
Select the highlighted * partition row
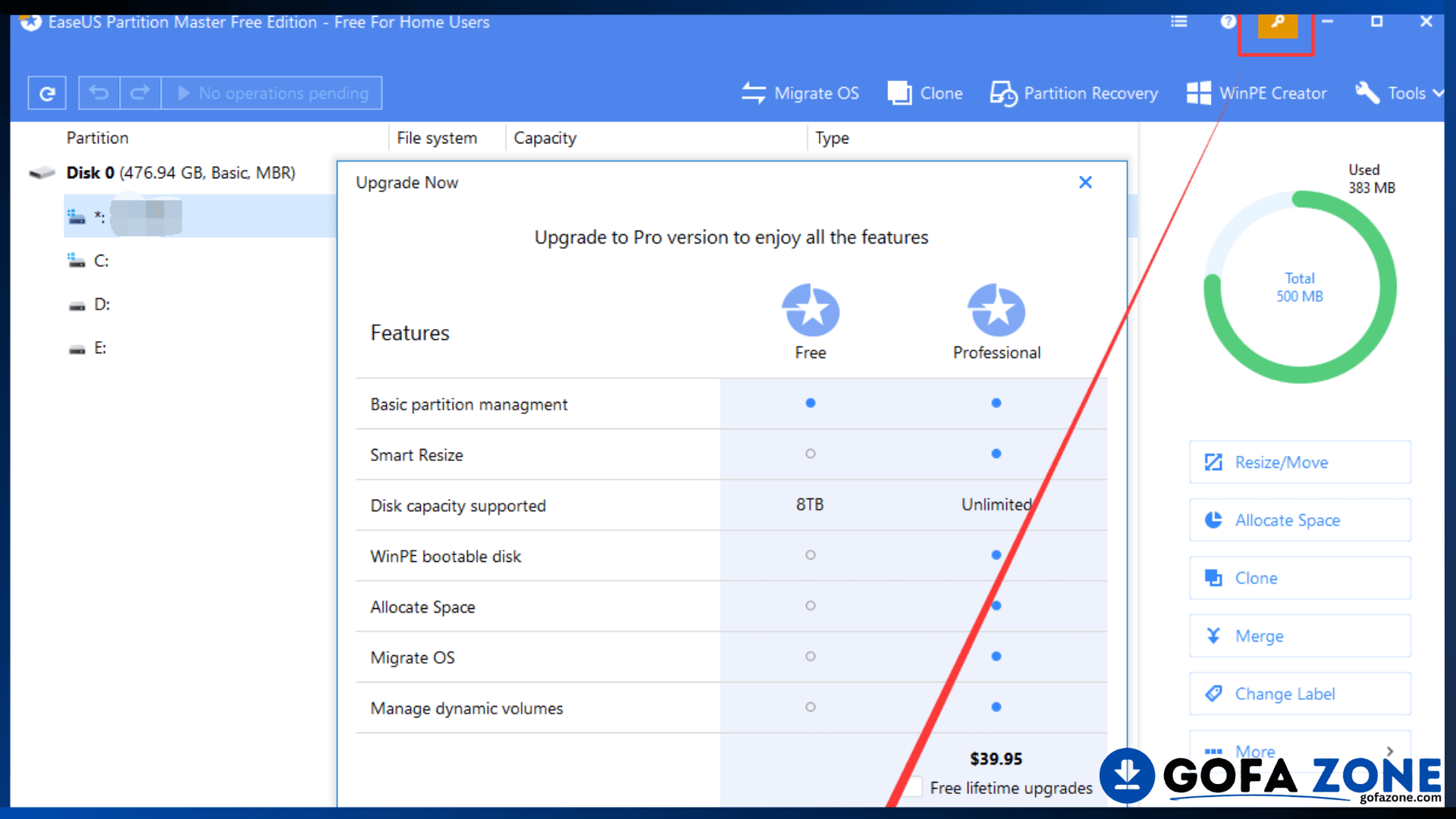[x=200, y=216]
